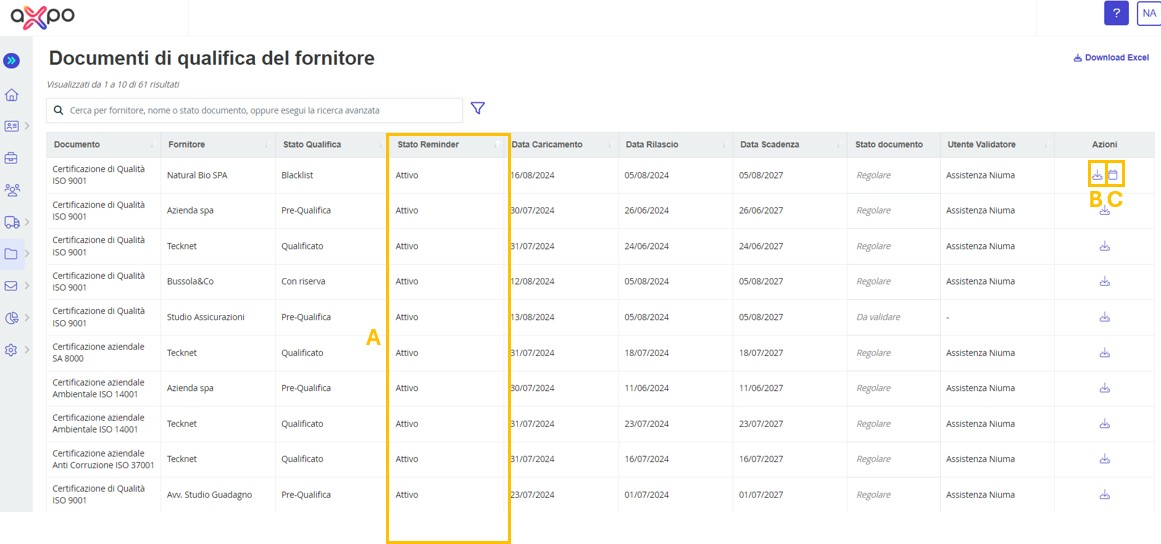Download the Natural Bio SPA document
1161x544 pixels.
[1097, 175]
